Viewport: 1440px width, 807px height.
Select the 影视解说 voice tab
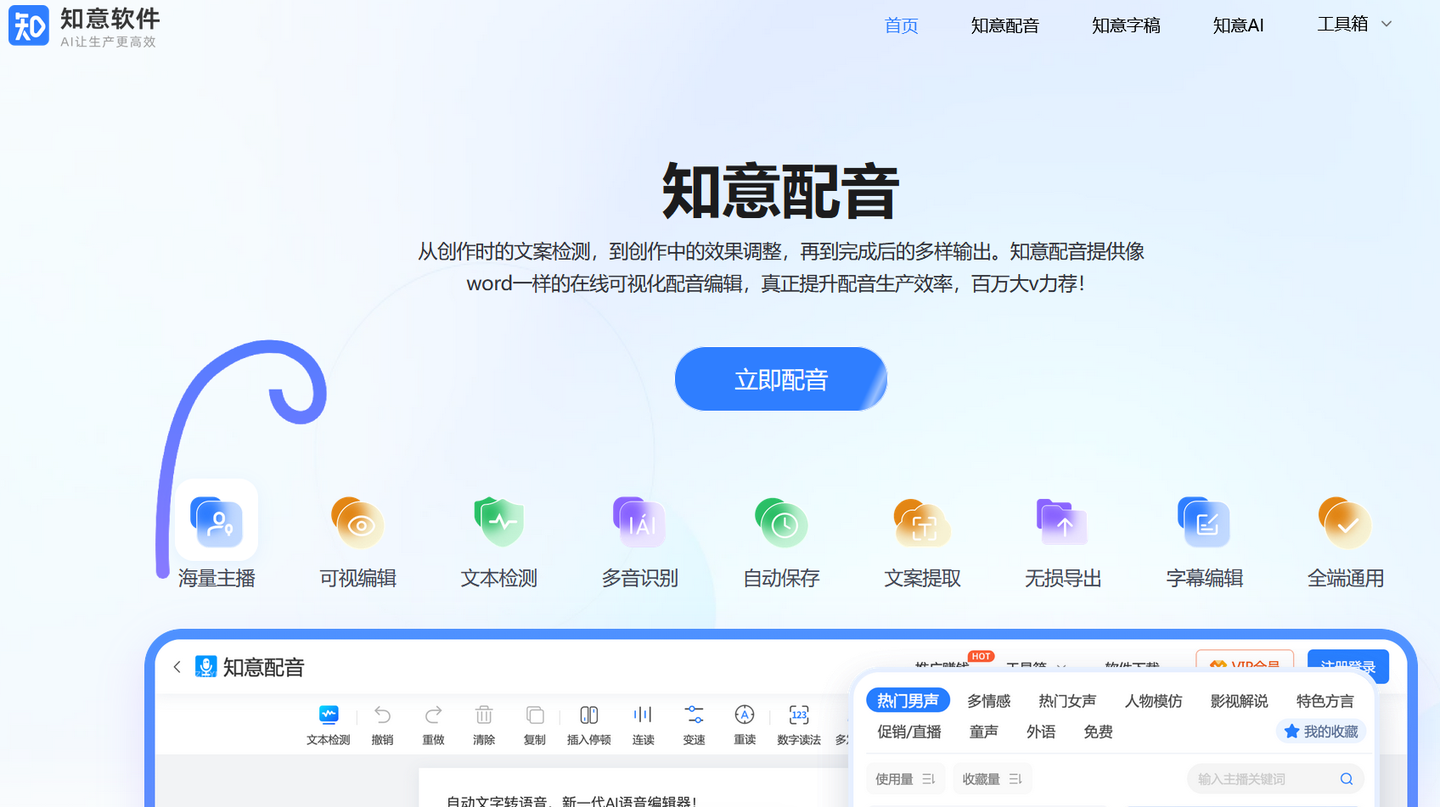1239,701
